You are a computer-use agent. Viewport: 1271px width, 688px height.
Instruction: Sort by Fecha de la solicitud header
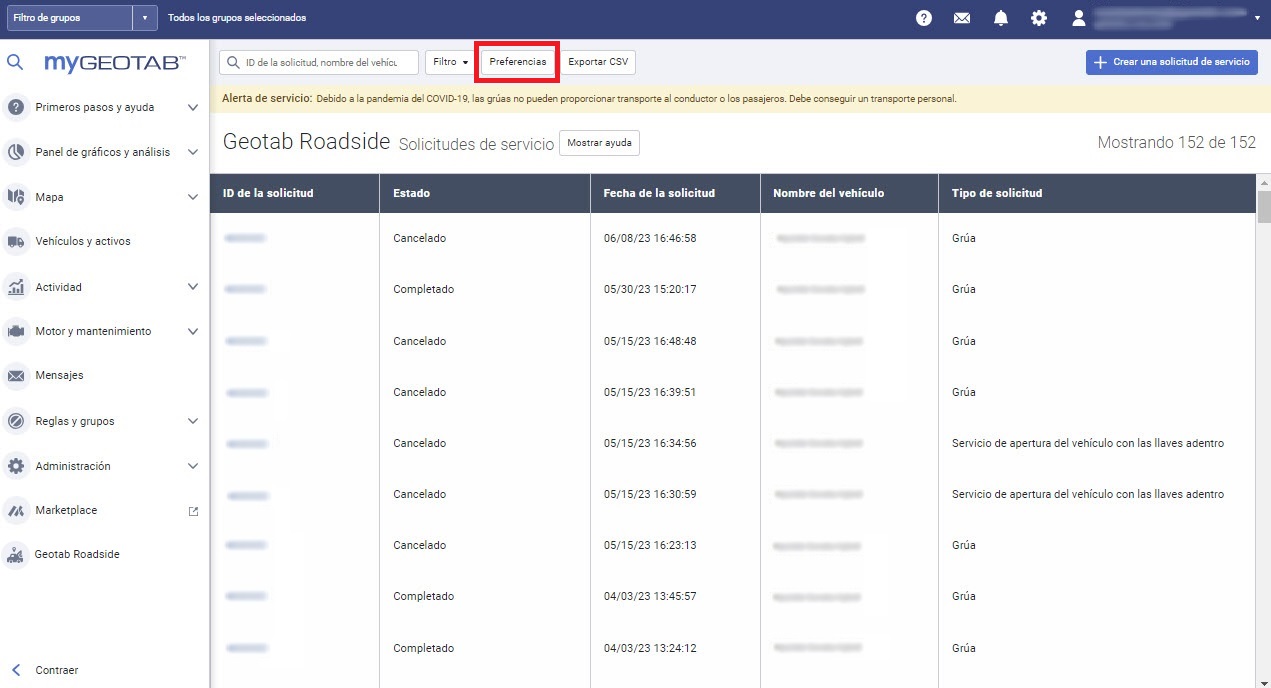[675, 193]
